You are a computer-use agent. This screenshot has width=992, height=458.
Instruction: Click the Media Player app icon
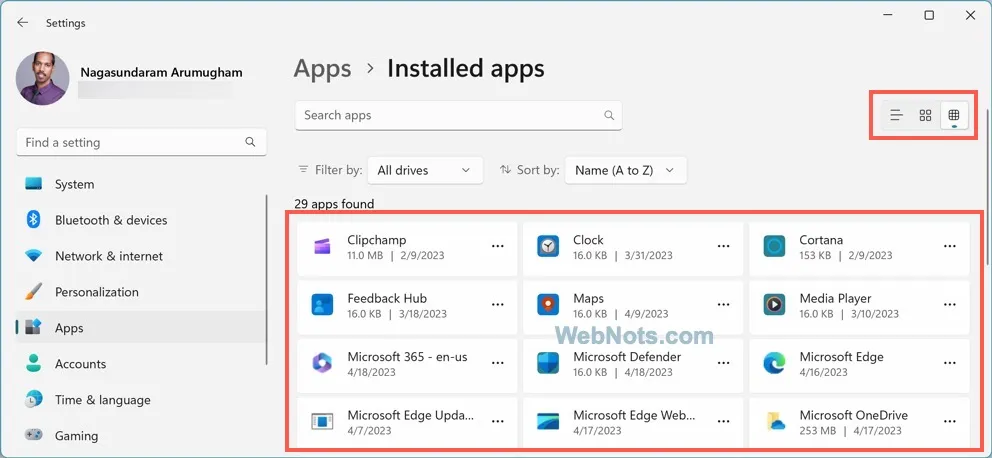point(774,305)
